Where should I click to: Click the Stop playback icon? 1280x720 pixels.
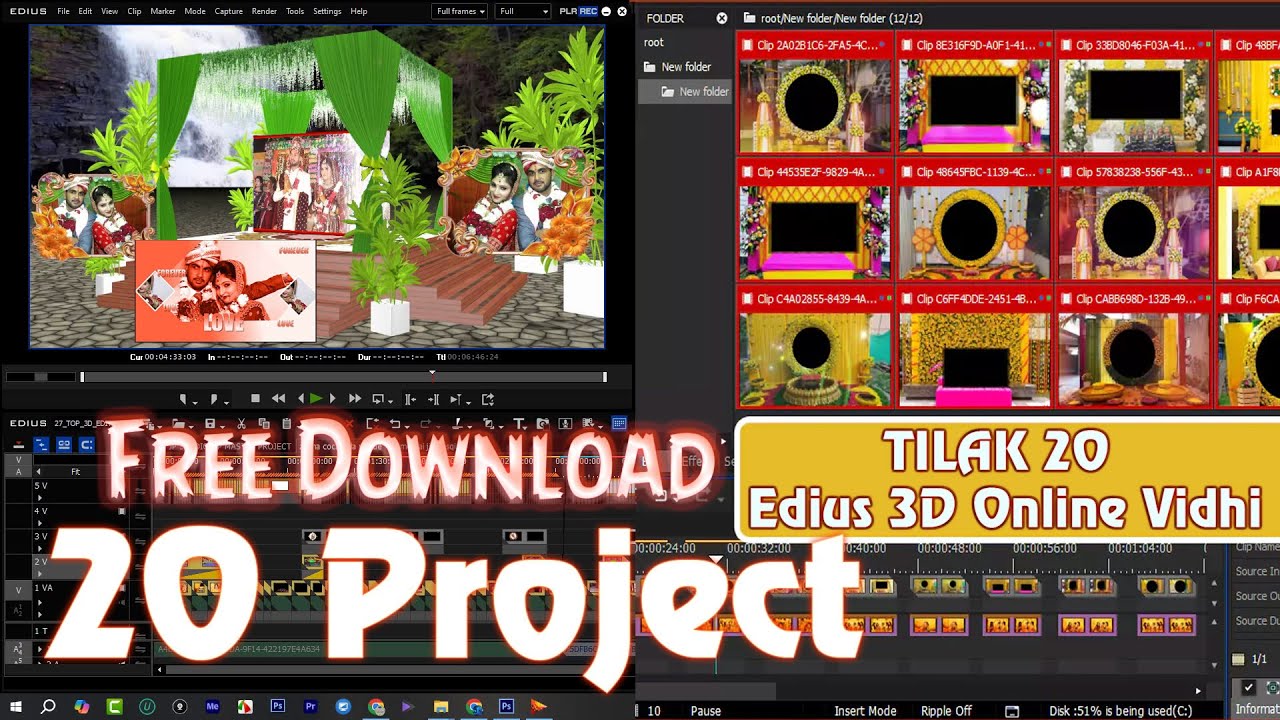(256, 397)
